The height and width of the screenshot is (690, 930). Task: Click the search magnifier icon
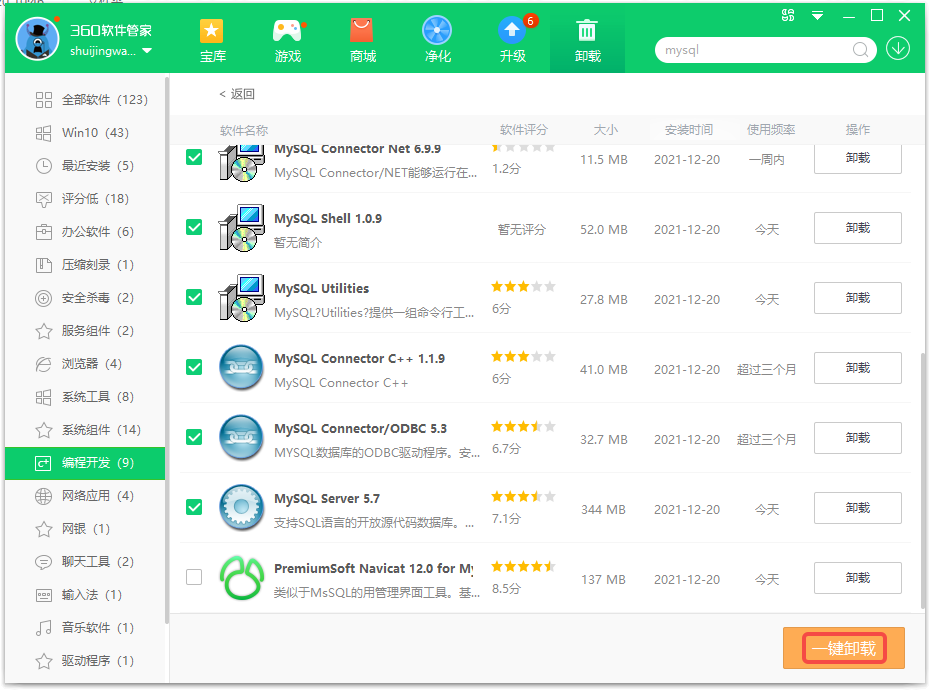point(860,49)
